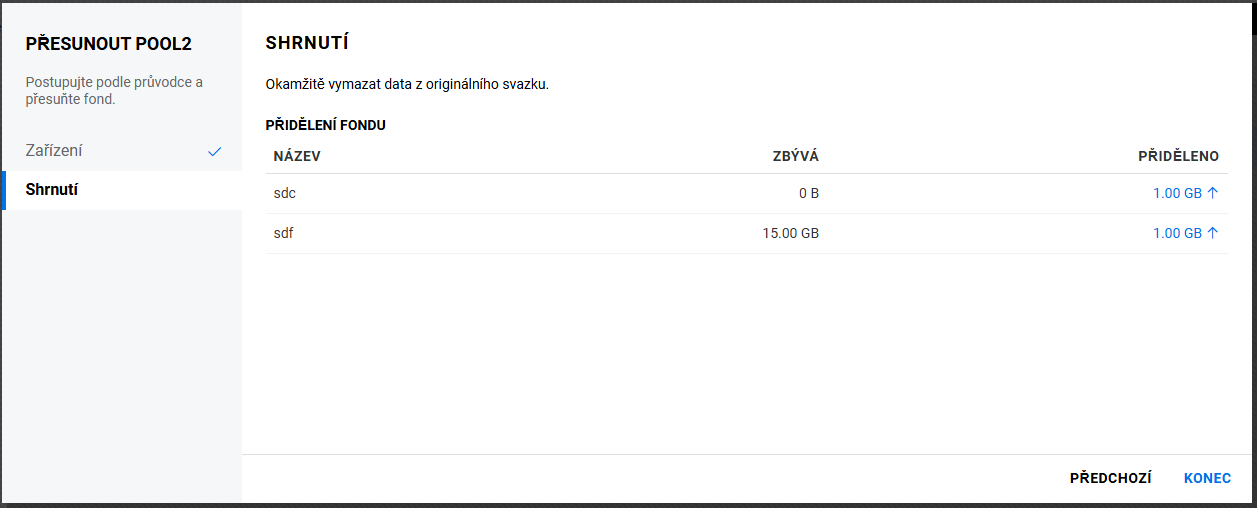Click the 0 B remaining value
1257x508 pixels.
coord(808,193)
